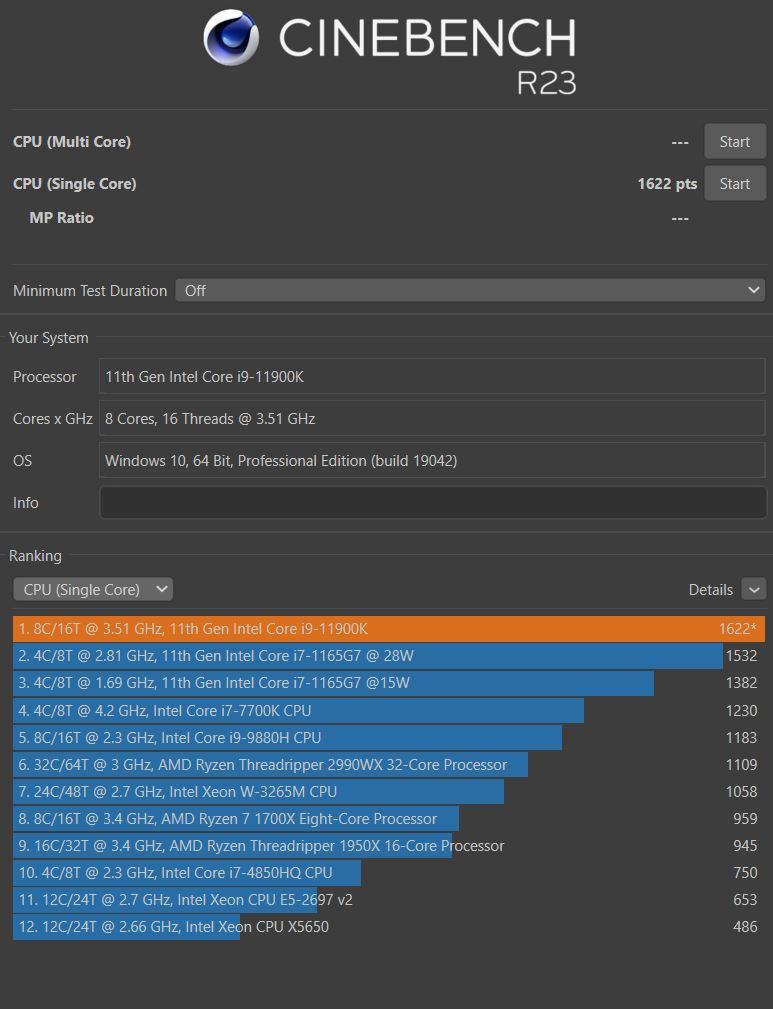773x1009 pixels.
Task: Select ranking row Ryzen 7 1700X Eight-Core
Action: (389, 819)
